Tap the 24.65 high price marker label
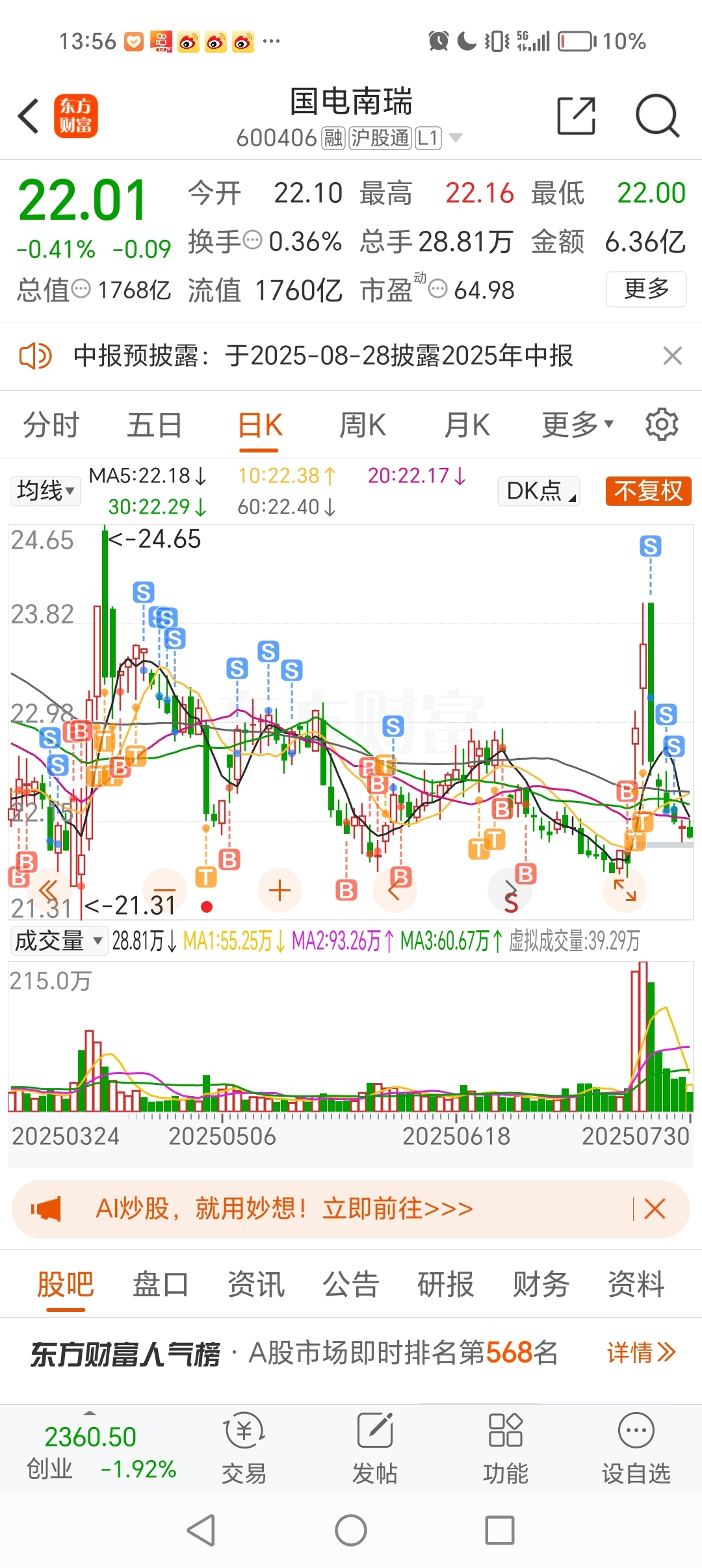 (154, 539)
